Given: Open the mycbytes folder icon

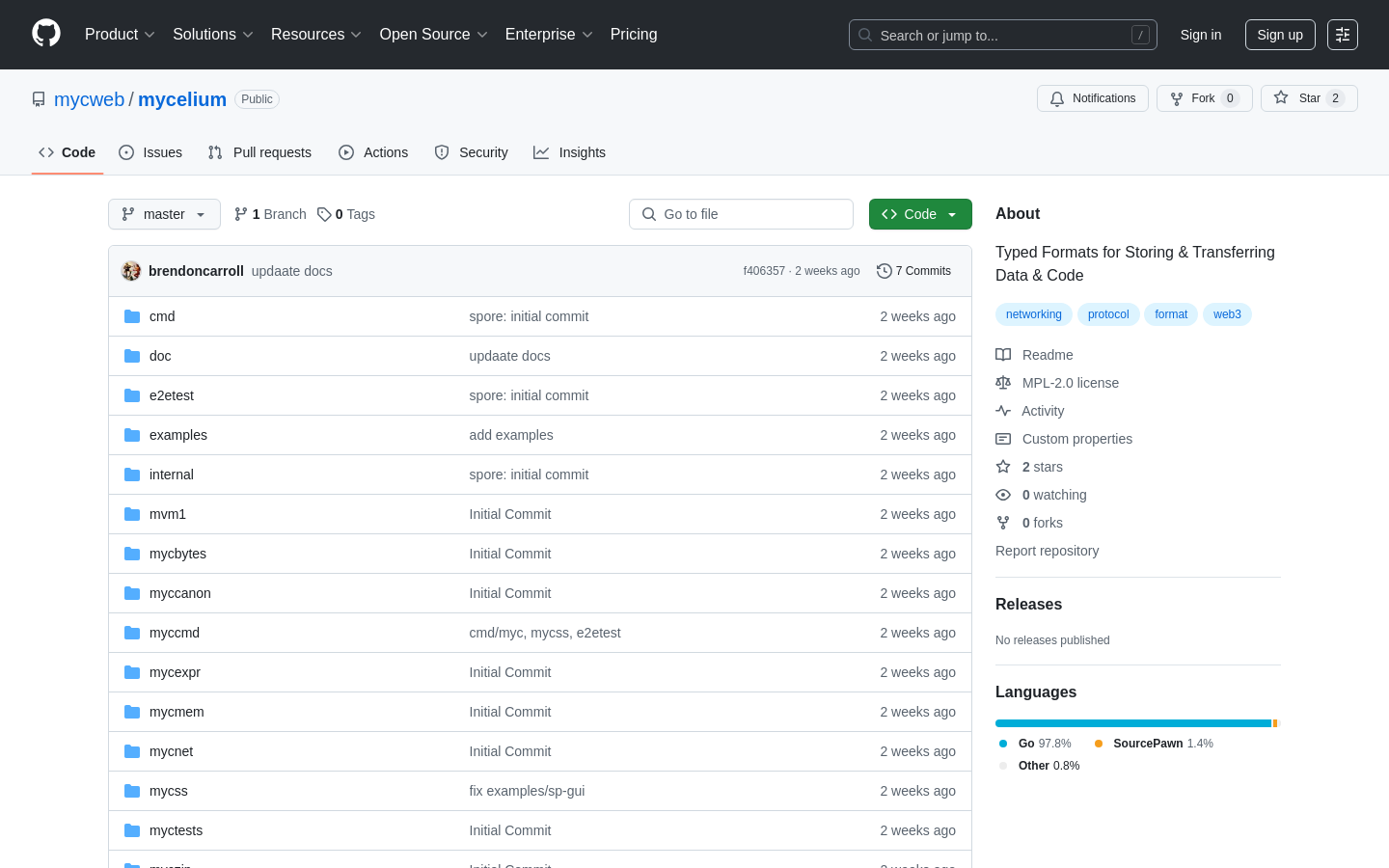Looking at the screenshot, I should tap(132, 554).
